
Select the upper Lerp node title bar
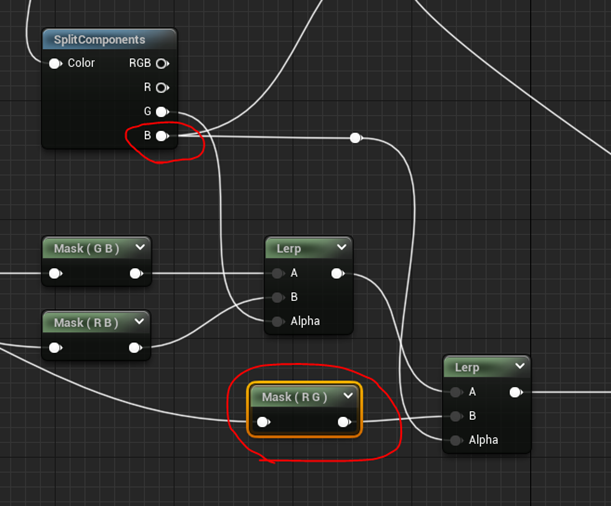tap(309, 248)
